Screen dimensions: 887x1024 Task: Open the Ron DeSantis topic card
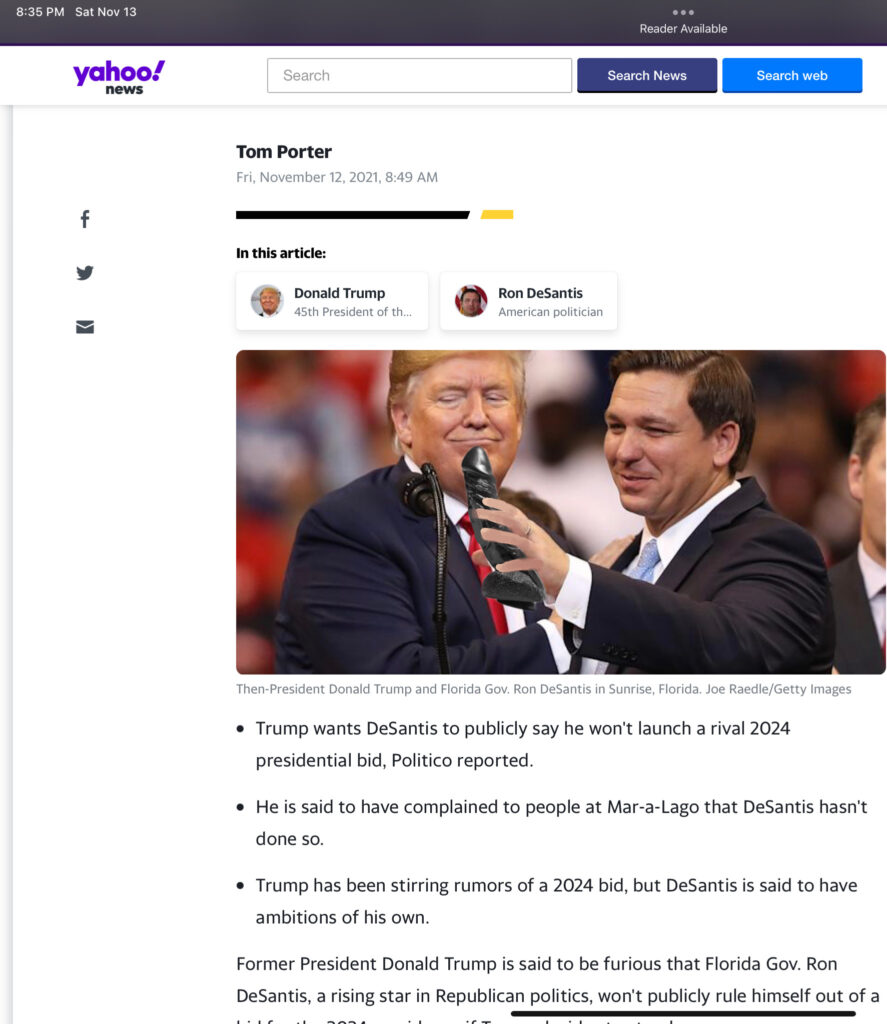click(x=528, y=301)
